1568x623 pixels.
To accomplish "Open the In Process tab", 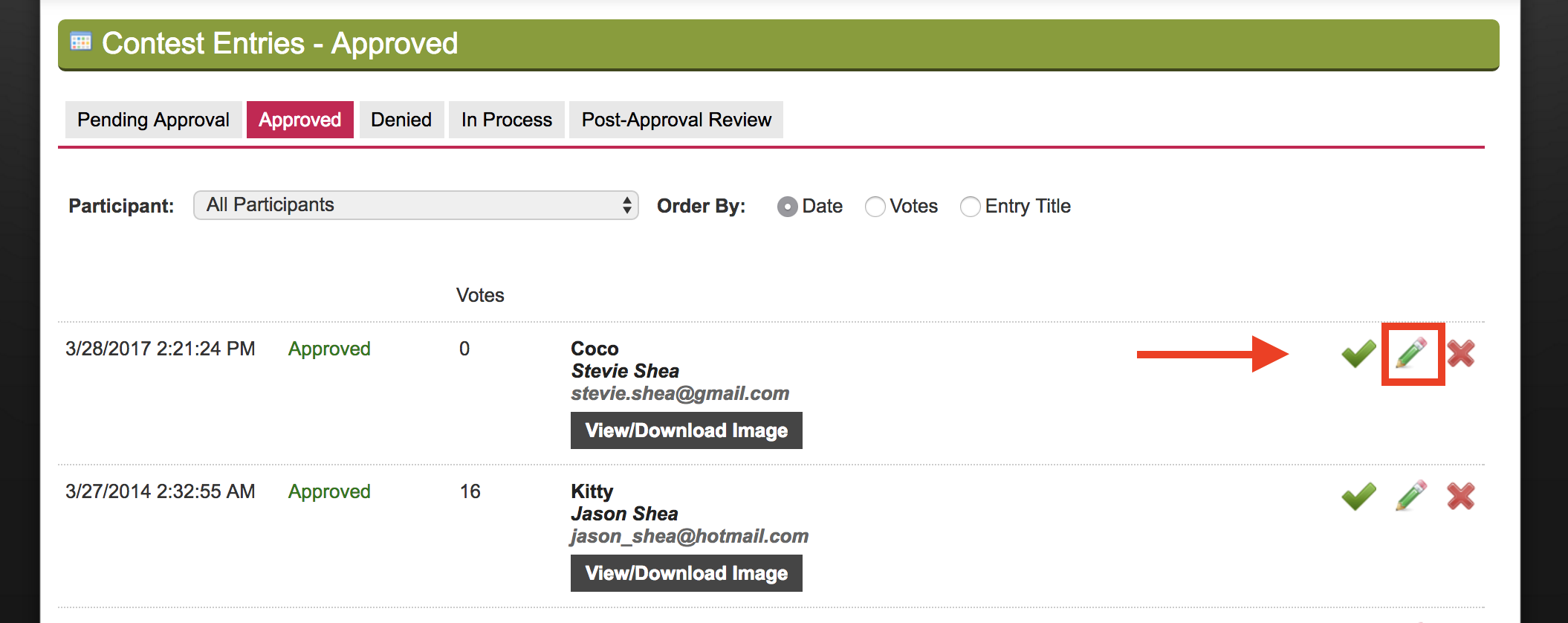I will pyautogui.click(x=507, y=120).
